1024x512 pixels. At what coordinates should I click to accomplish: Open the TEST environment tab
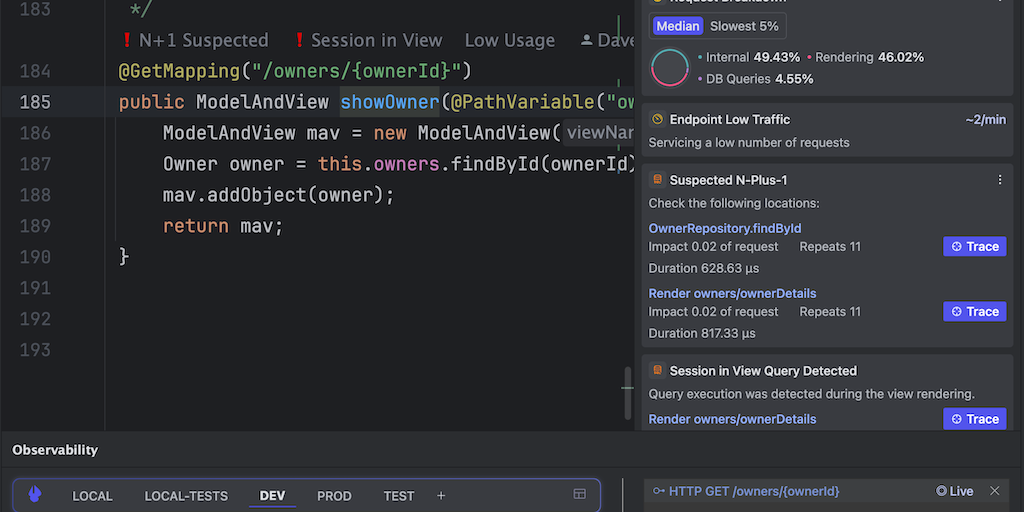pos(398,496)
